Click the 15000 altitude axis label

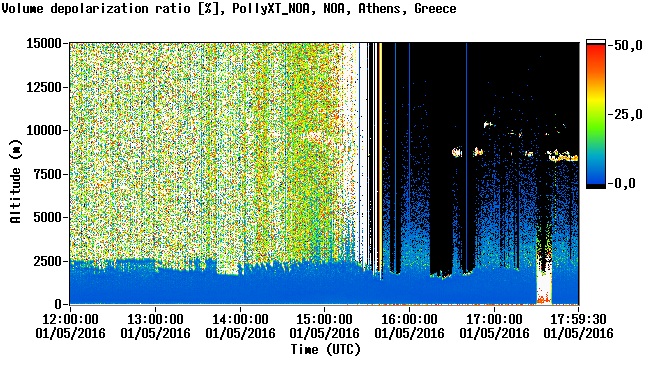(x=44, y=43)
